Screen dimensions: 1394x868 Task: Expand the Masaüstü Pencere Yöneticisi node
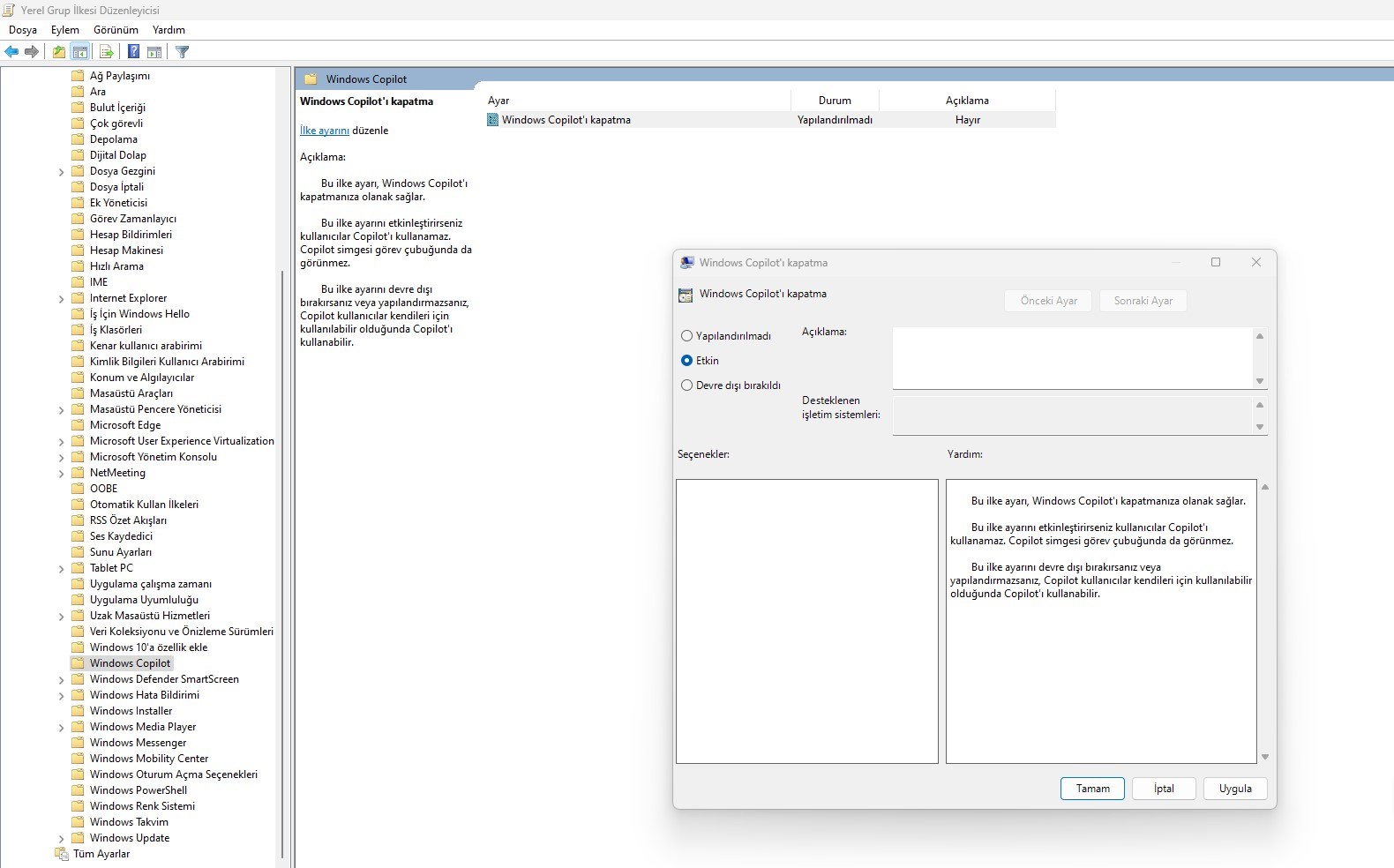[x=61, y=410]
